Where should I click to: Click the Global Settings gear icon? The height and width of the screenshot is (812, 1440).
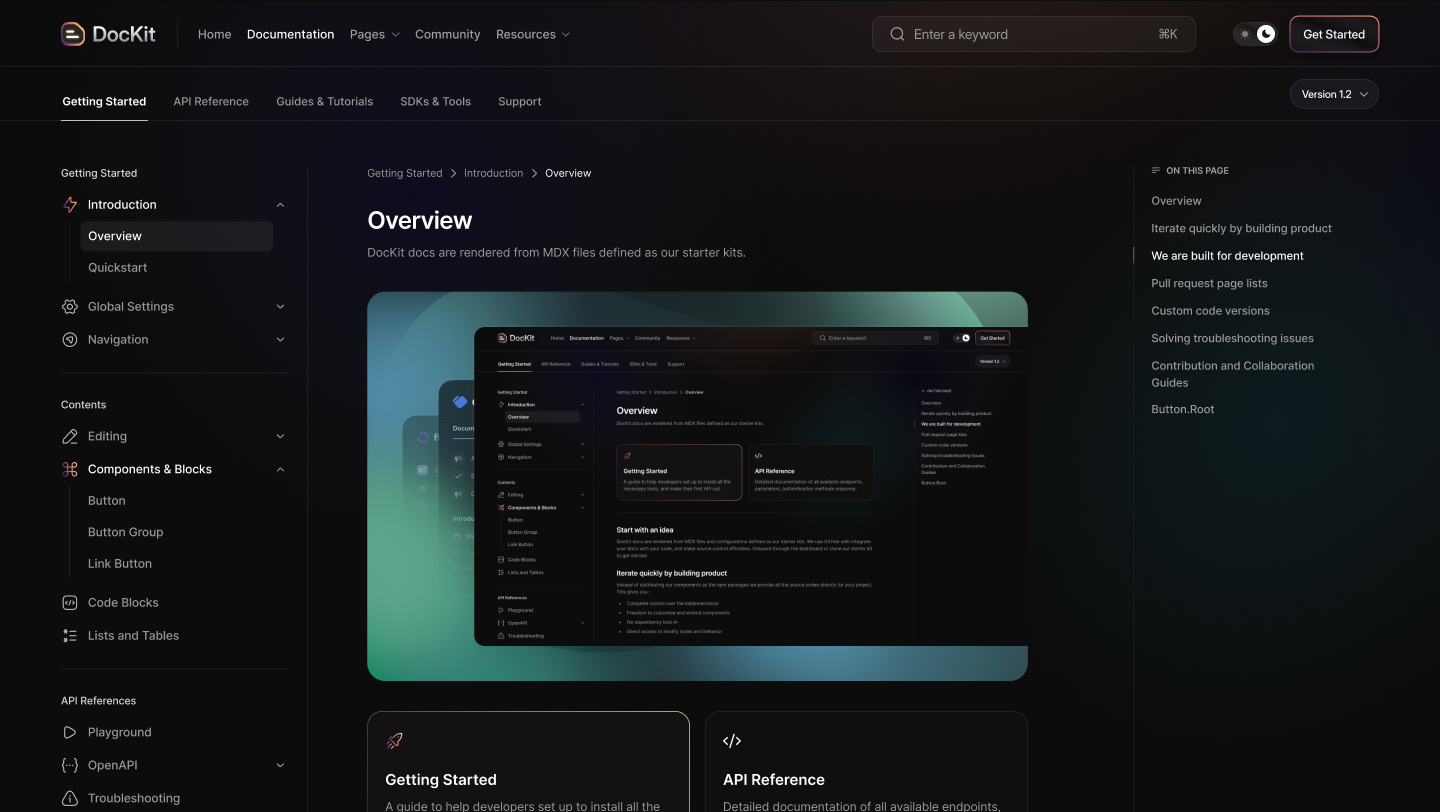pos(69,306)
